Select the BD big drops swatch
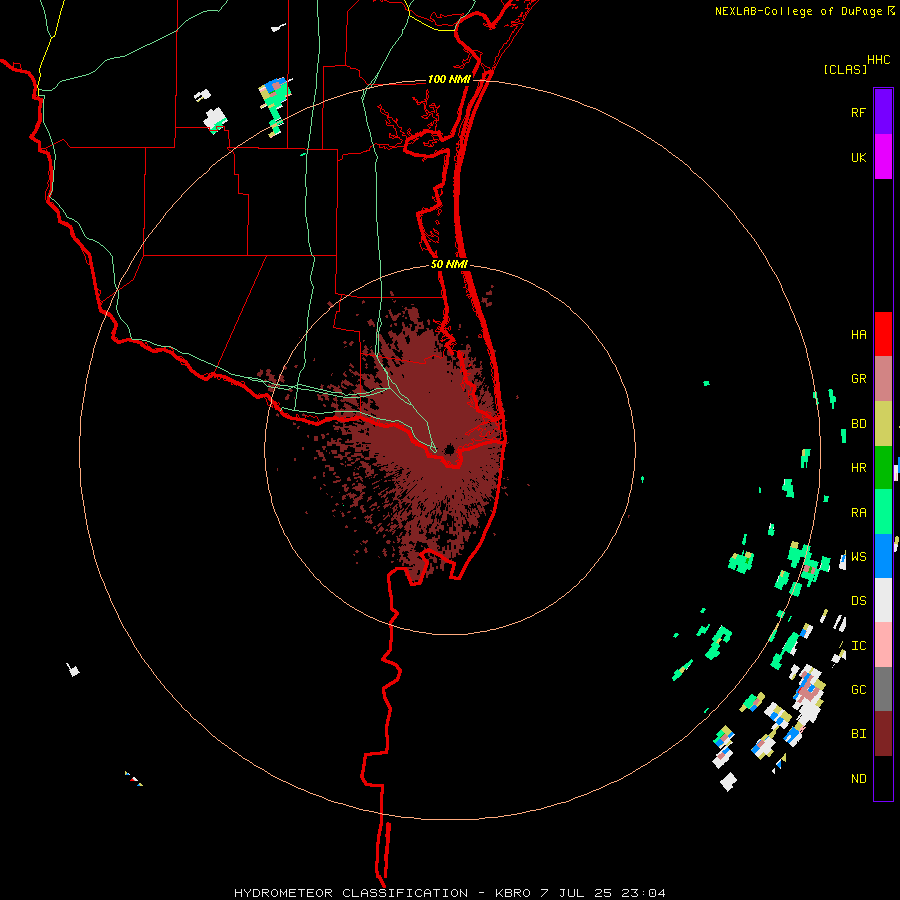900x900 pixels. [x=883, y=424]
